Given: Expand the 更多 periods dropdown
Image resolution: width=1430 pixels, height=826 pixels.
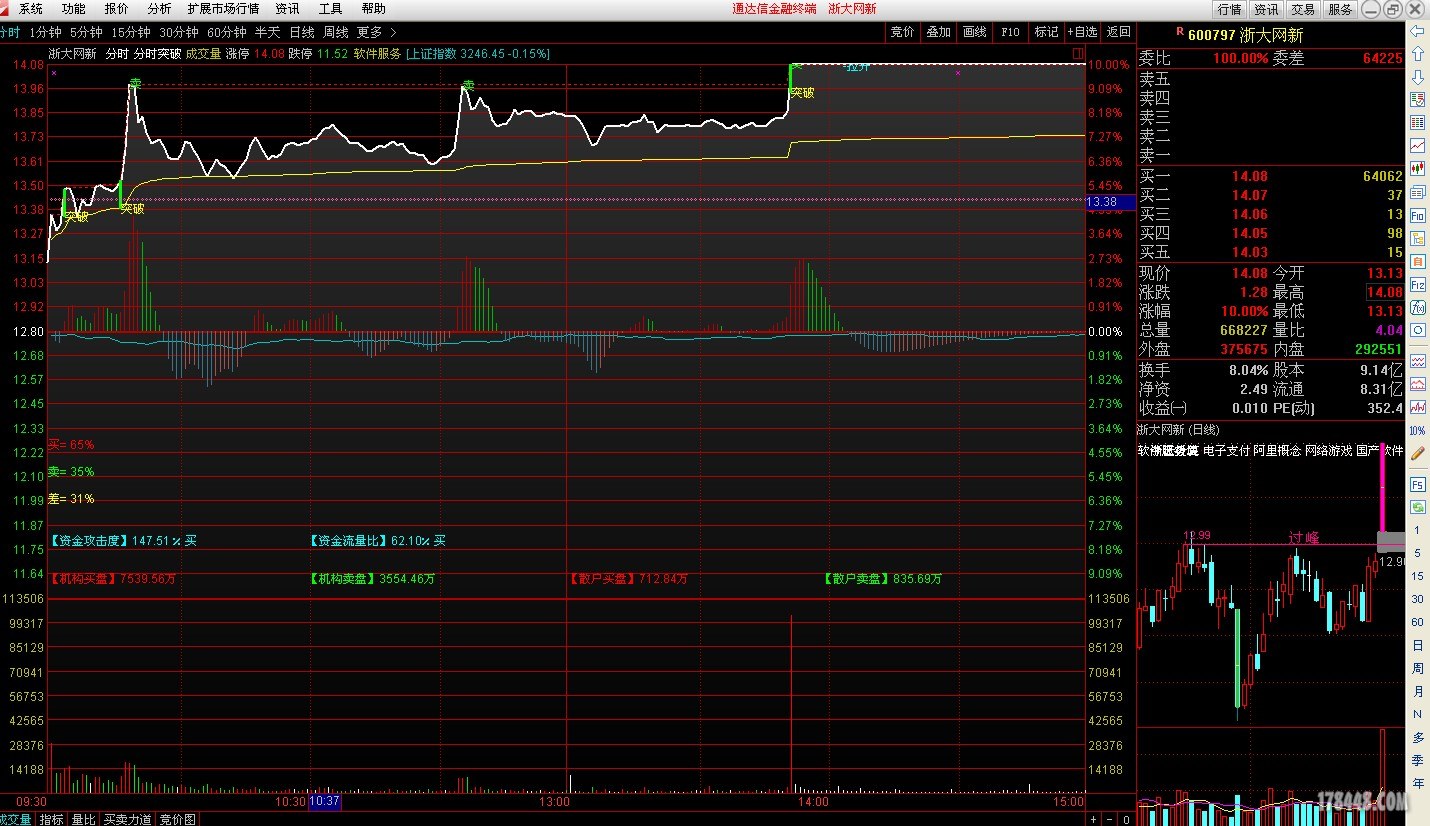Looking at the screenshot, I should click(376, 32).
